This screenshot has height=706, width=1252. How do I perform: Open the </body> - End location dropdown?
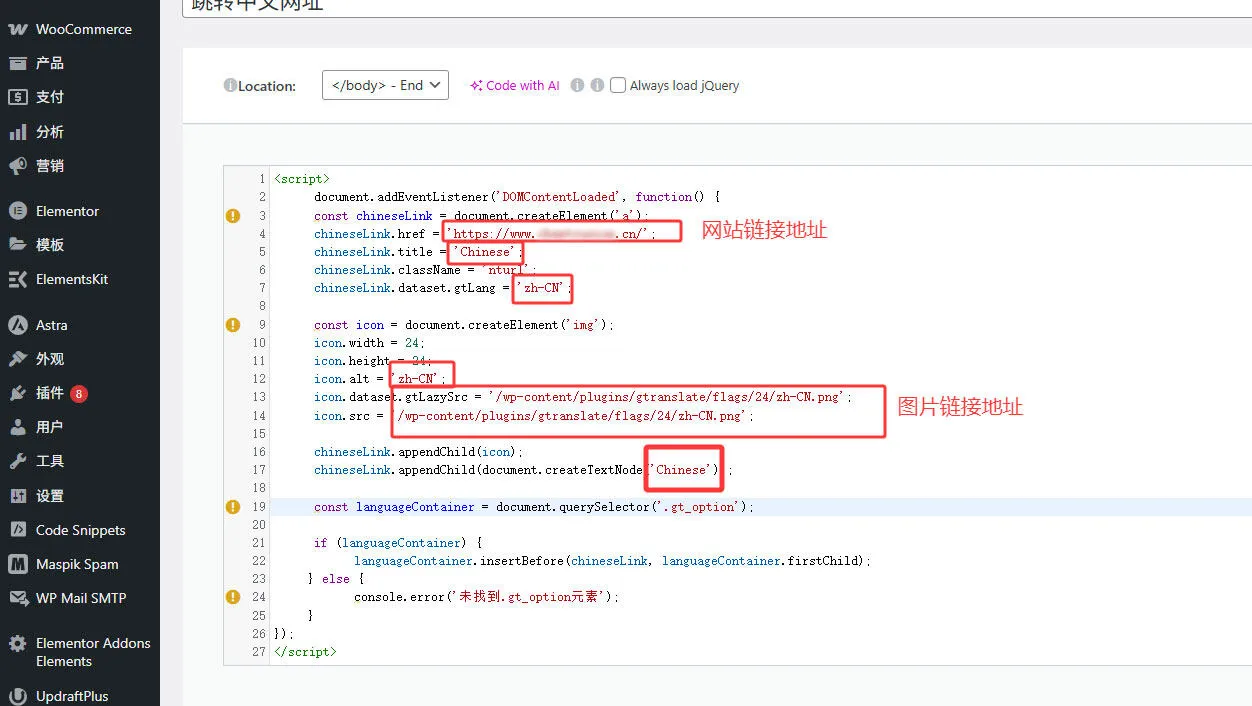tap(385, 85)
